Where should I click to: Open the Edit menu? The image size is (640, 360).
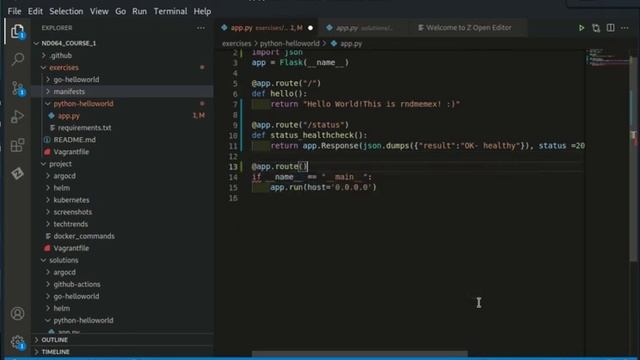click(35, 11)
